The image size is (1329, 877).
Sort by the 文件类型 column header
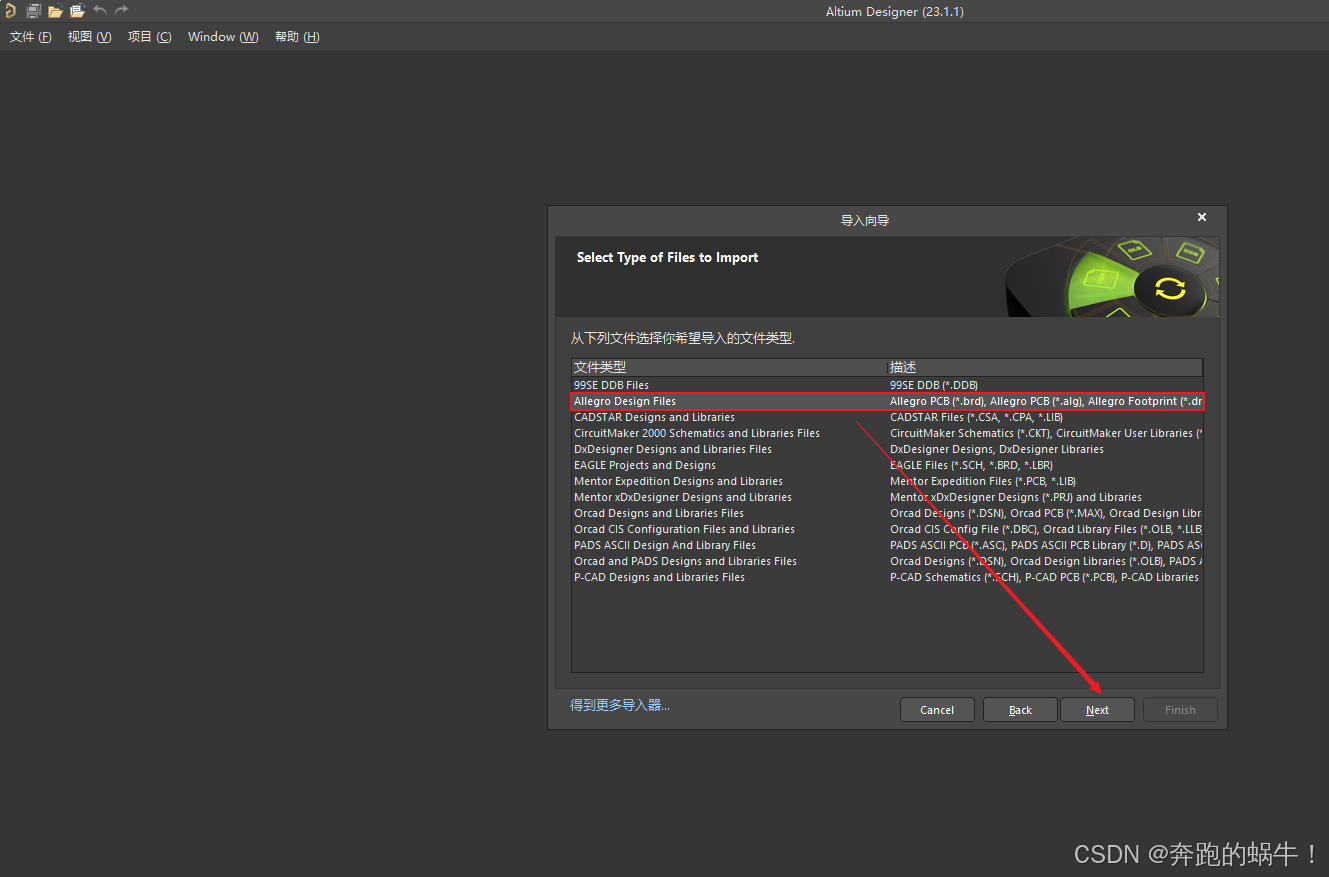(x=729, y=367)
